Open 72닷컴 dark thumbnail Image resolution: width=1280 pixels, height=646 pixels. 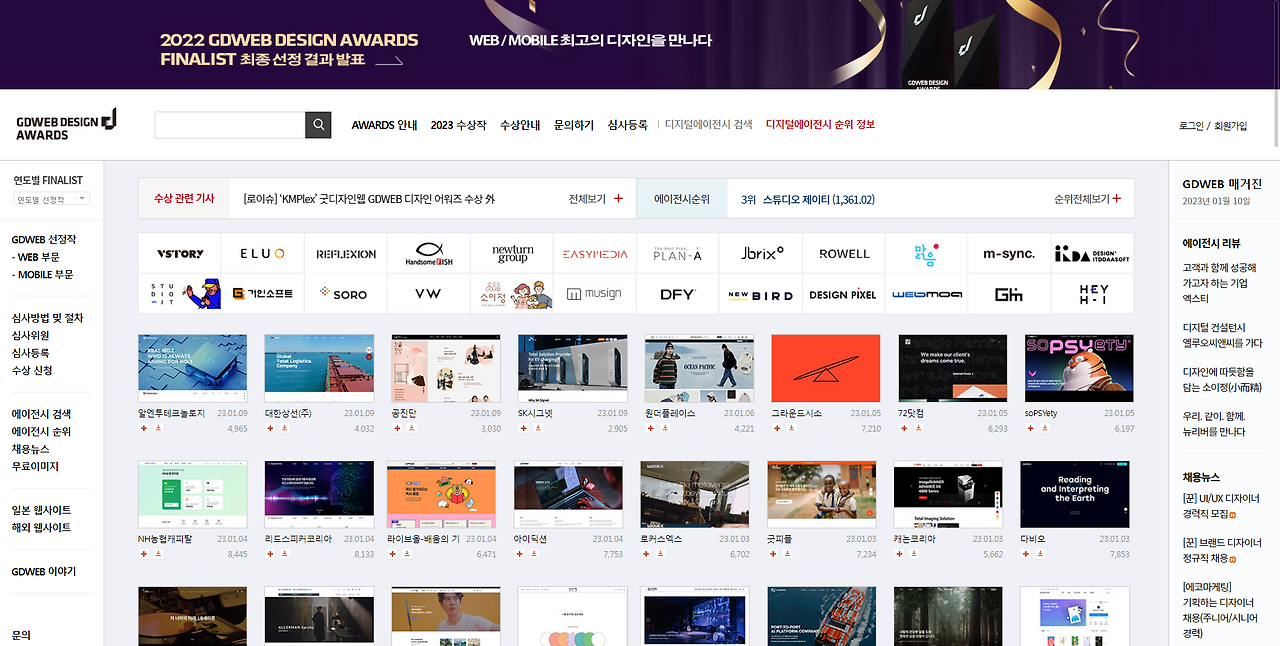click(952, 368)
